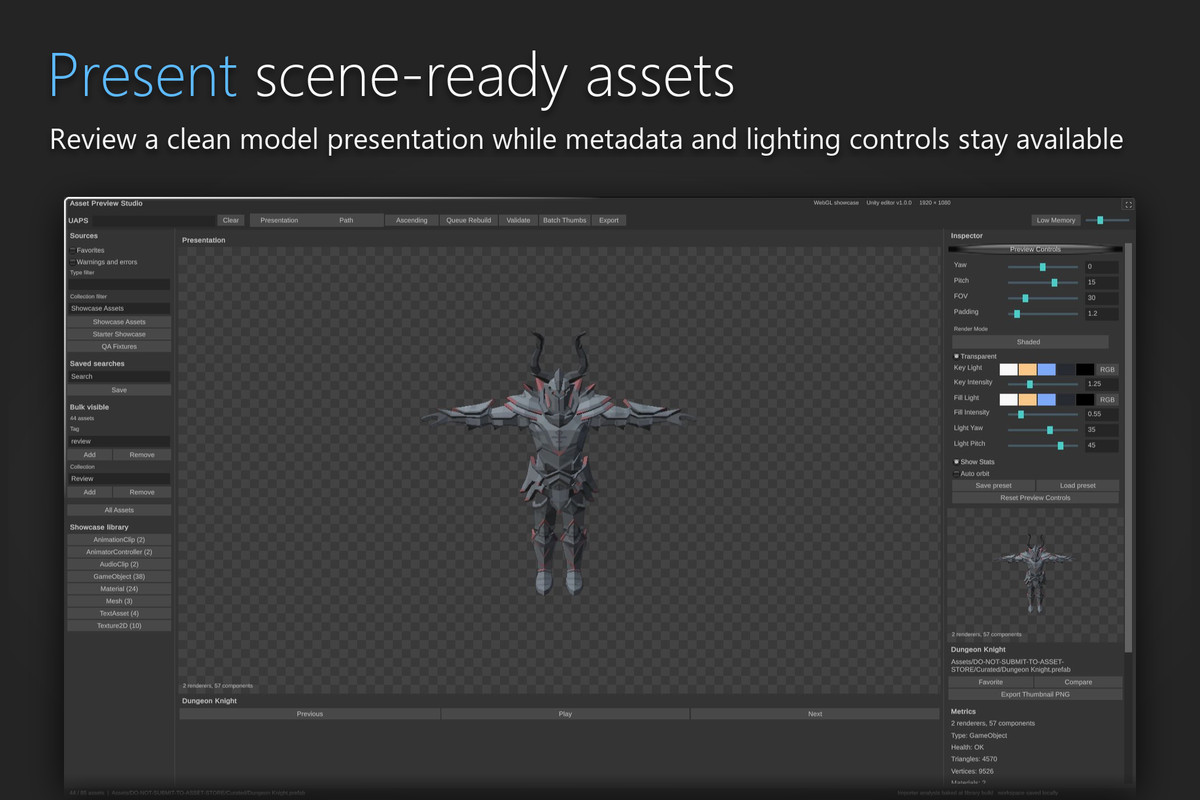The height and width of the screenshot is (800, 1200).
Task: Open the Presentation view mode dropdown
Action: tap(279, 220)
